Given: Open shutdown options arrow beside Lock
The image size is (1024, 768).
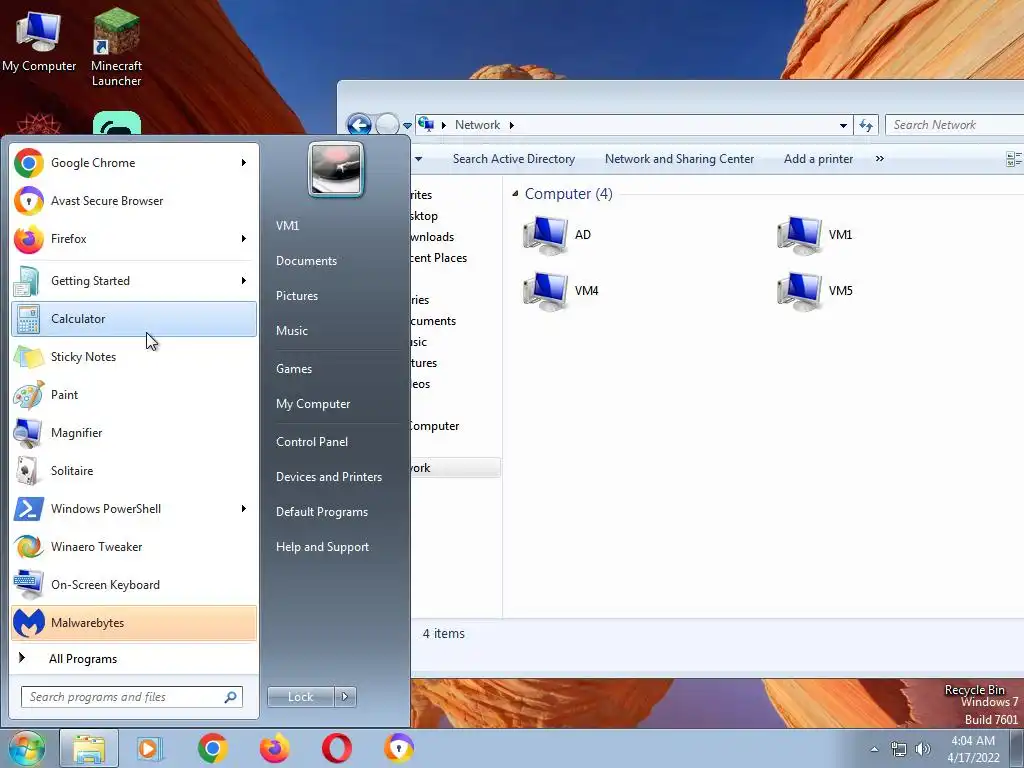Looking at the screenshot, I should [345, 697].
